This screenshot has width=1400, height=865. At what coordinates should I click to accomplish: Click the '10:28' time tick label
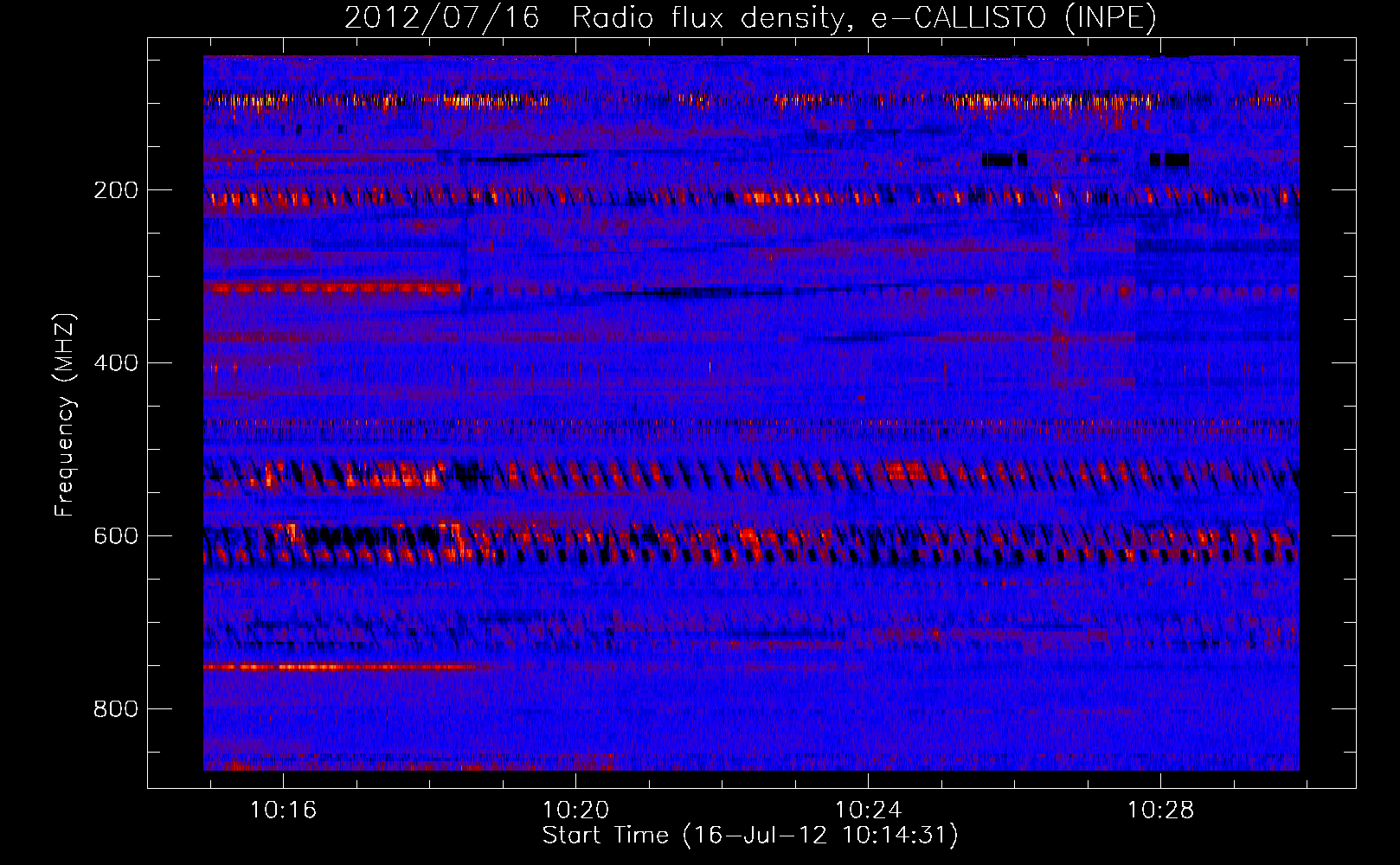point(1160,811)
